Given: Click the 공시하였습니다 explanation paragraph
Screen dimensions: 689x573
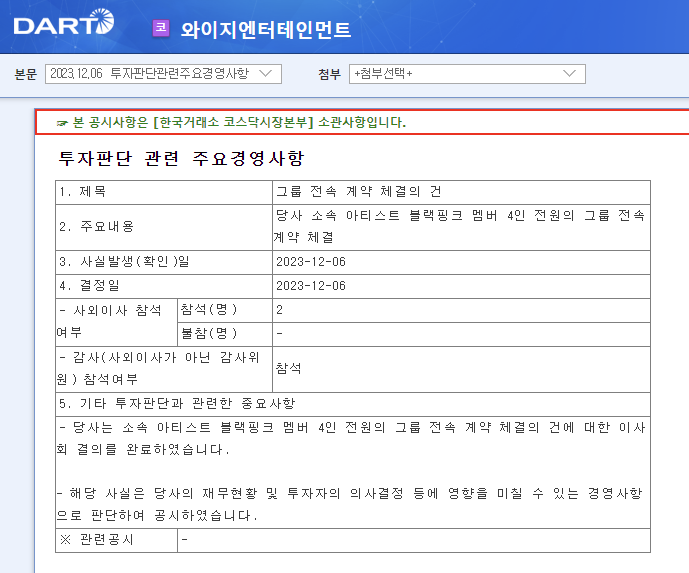Looking at the screenshot, I should point(351,504).
